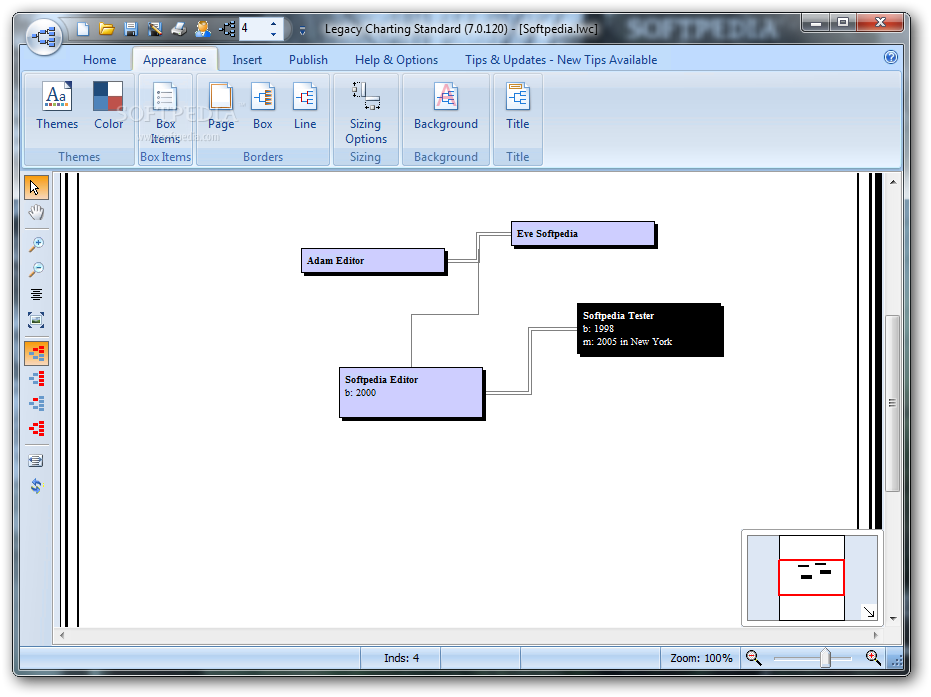Select the pointer arrow tool
This screenshot has width=931, height=697.
[36, 188]
